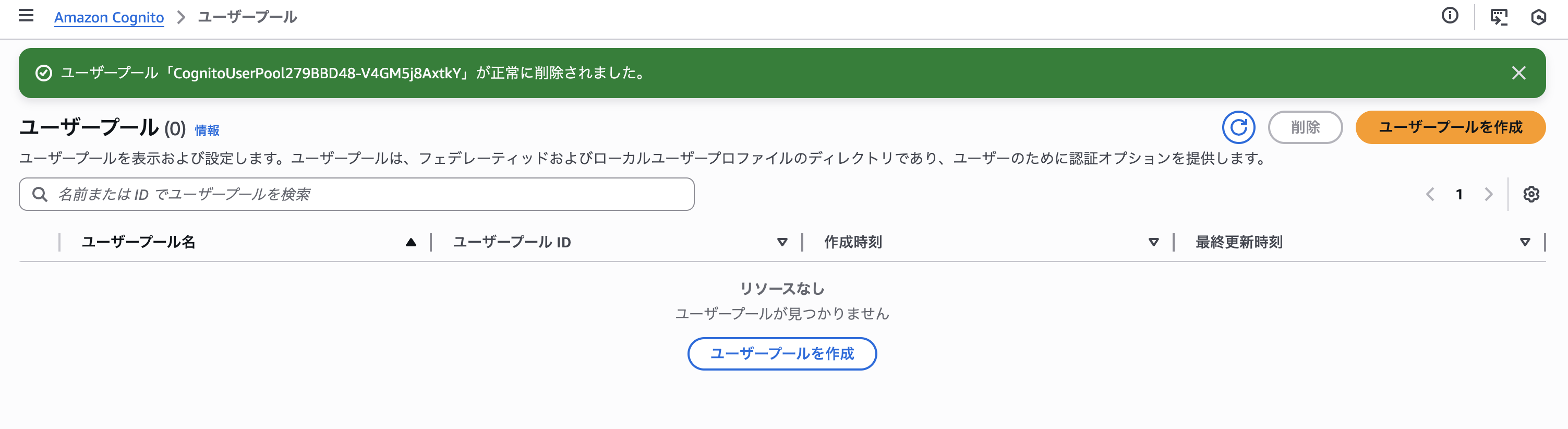This screenshot has height=429, width=1568.
Task: Click the search magnifier icon
Action: click(x=40, y=194)
